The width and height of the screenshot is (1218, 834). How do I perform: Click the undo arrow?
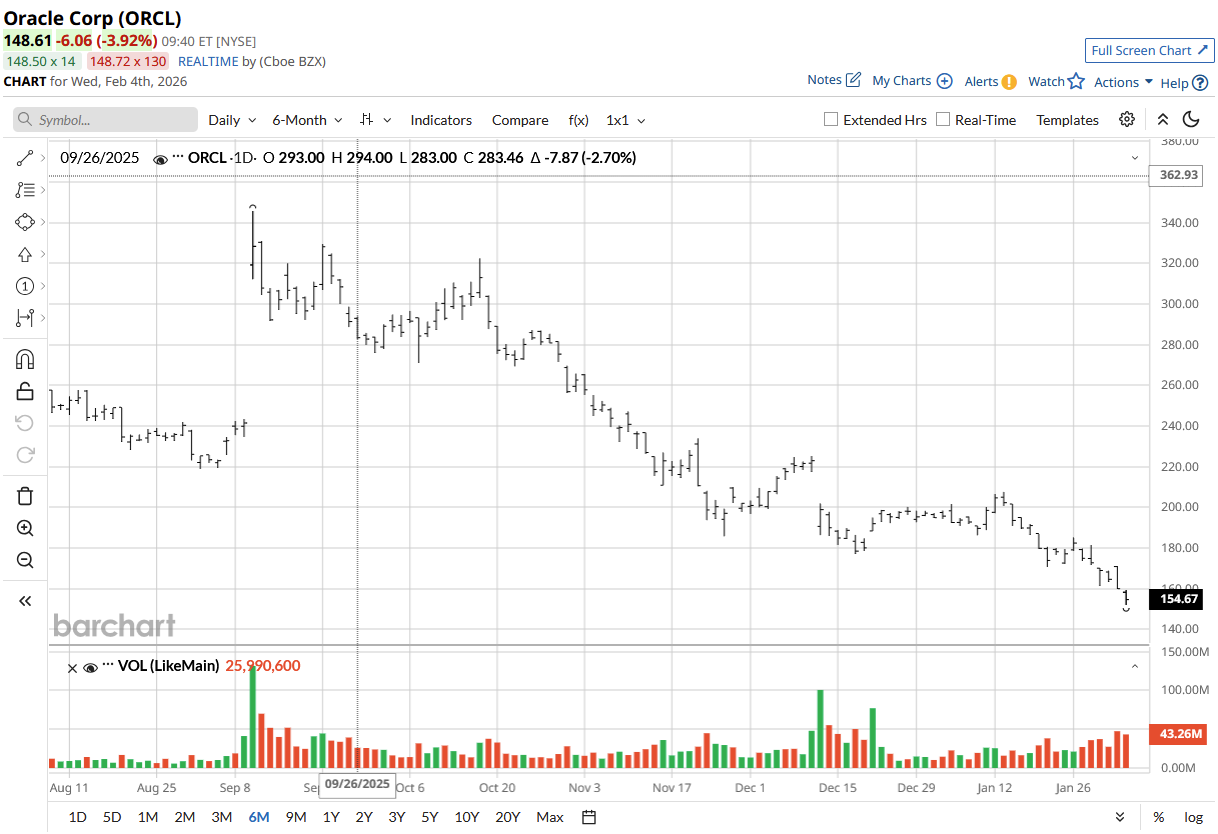[25, 423]
